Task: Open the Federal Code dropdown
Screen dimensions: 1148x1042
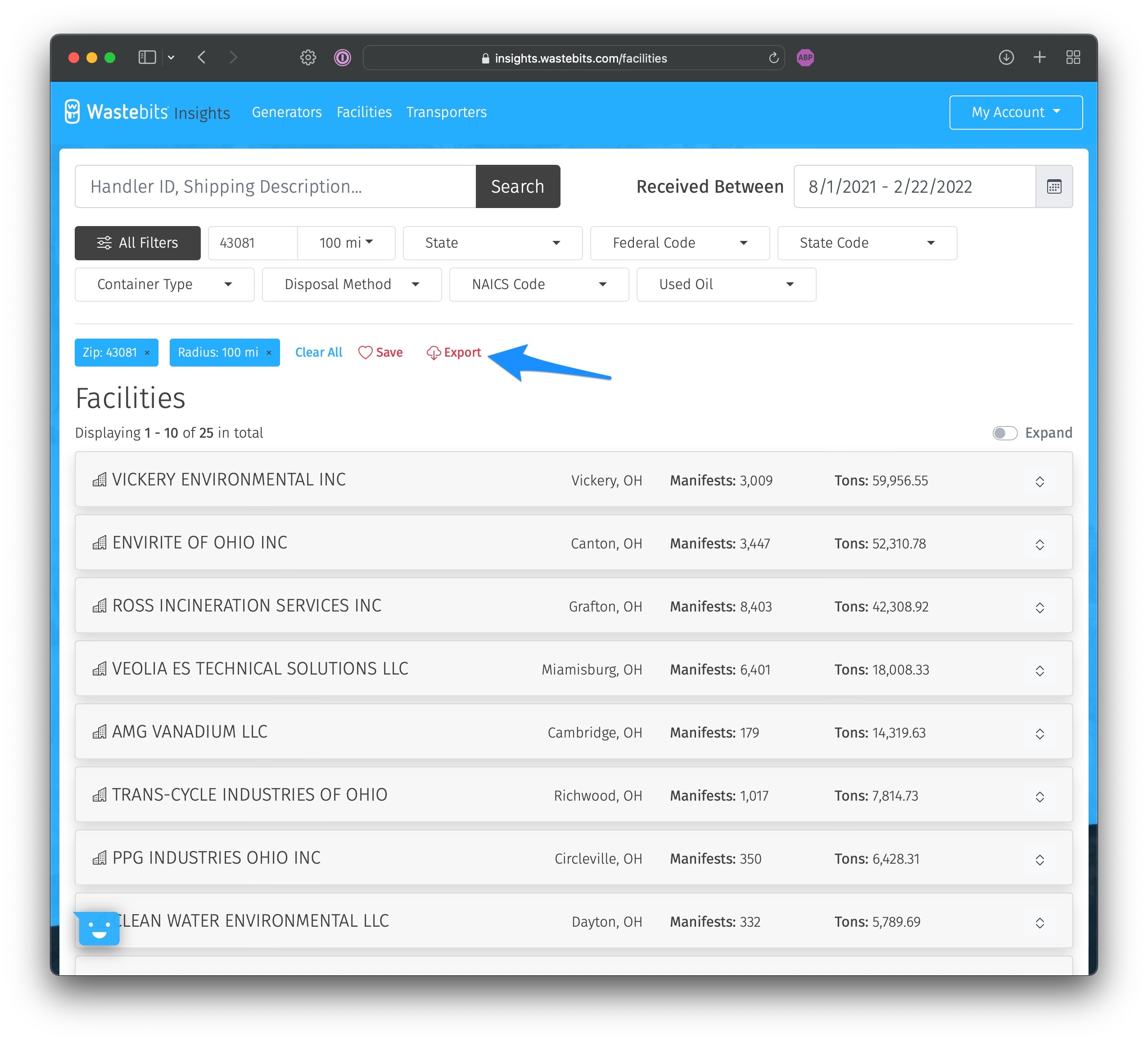Action: pos(679,243)
